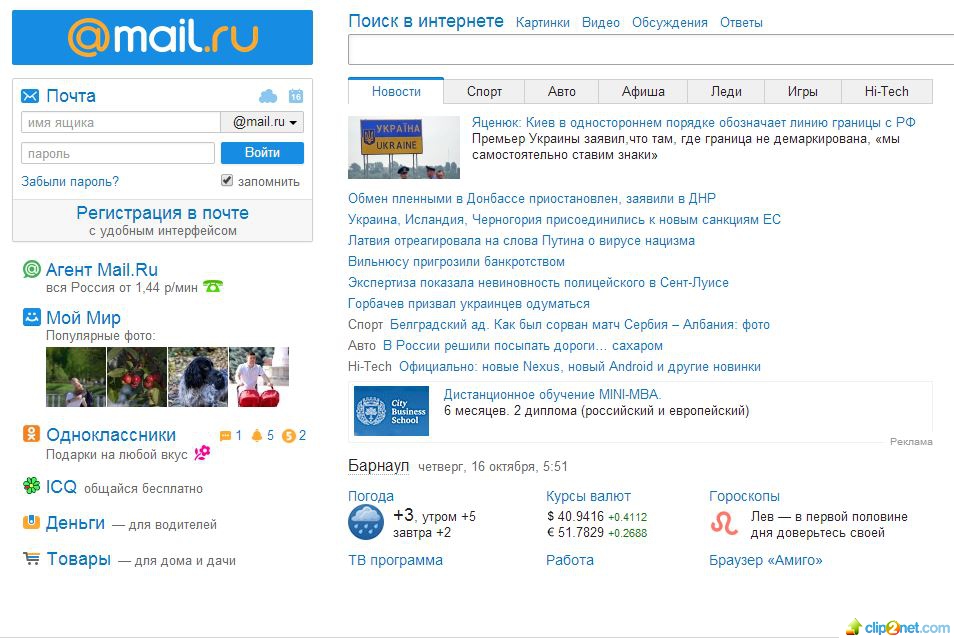Image resolution: width=954 pixels, height=638 pixels.
Task: Click the Деньги wallet icon
Action: coord(32,522)
